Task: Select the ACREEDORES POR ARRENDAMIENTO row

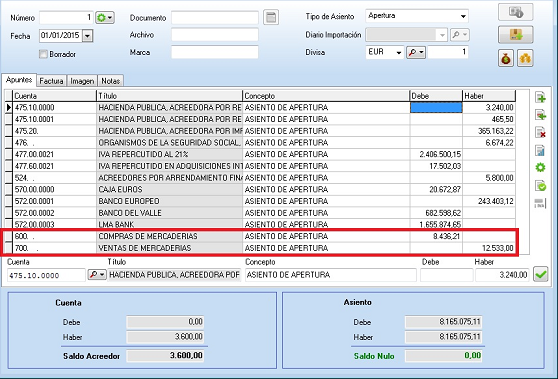Action: point(260,178)
